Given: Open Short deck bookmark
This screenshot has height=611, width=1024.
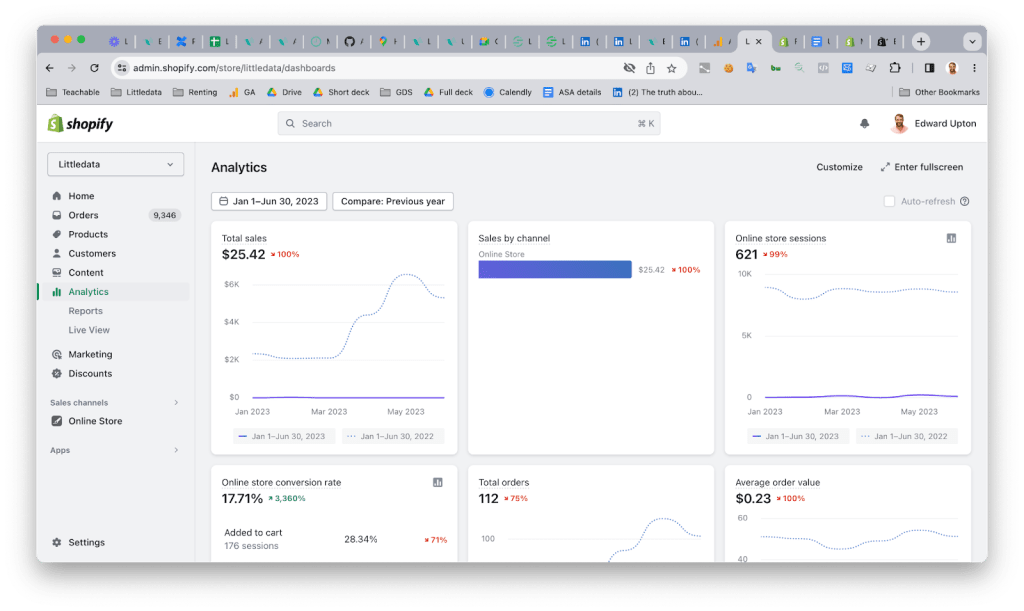Looking at the screenshot, I should 341,93.
